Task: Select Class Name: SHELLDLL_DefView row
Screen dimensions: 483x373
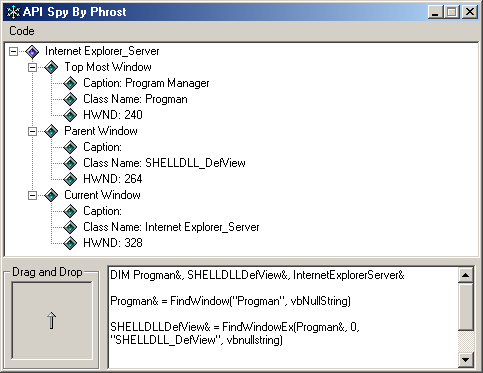Action: point(164,163)
